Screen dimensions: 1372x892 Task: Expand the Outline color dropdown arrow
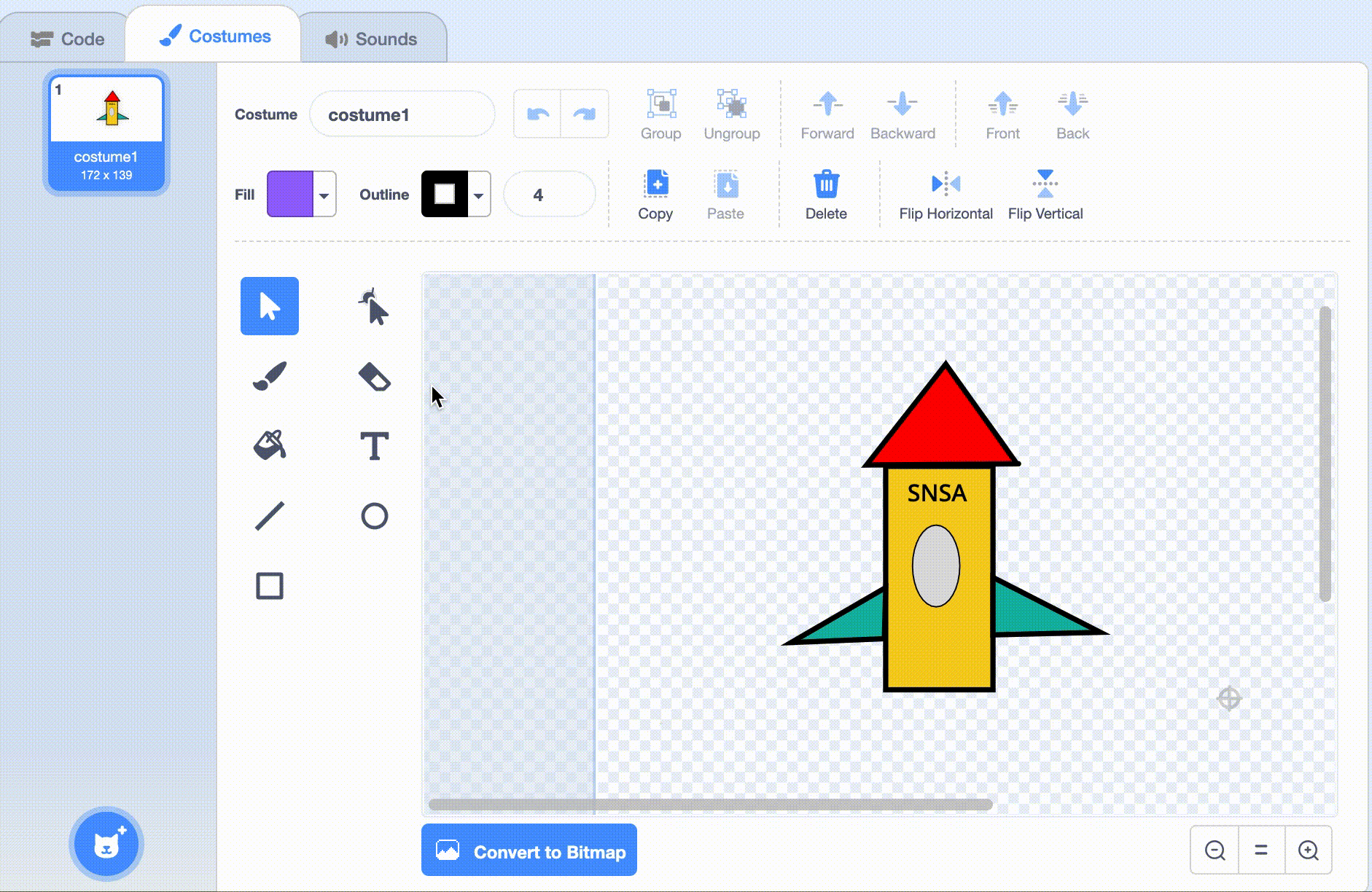[479, 195]
